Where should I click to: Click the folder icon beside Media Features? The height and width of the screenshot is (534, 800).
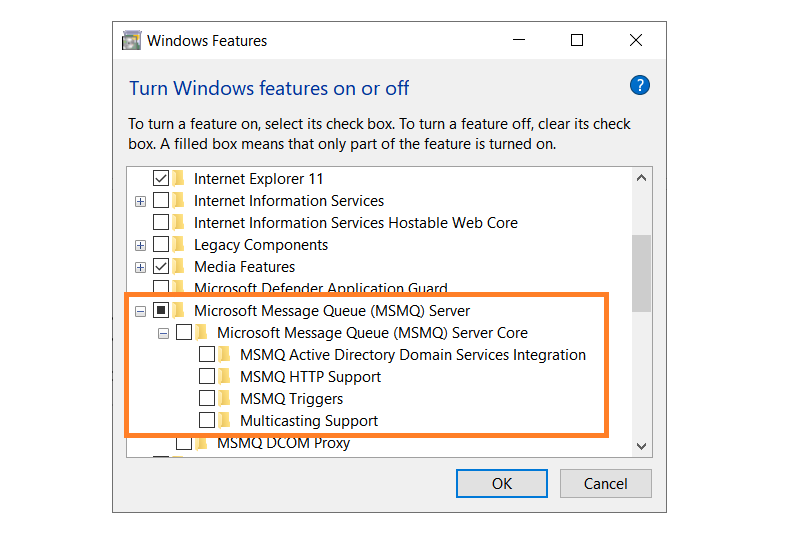[x=179, y=267]
